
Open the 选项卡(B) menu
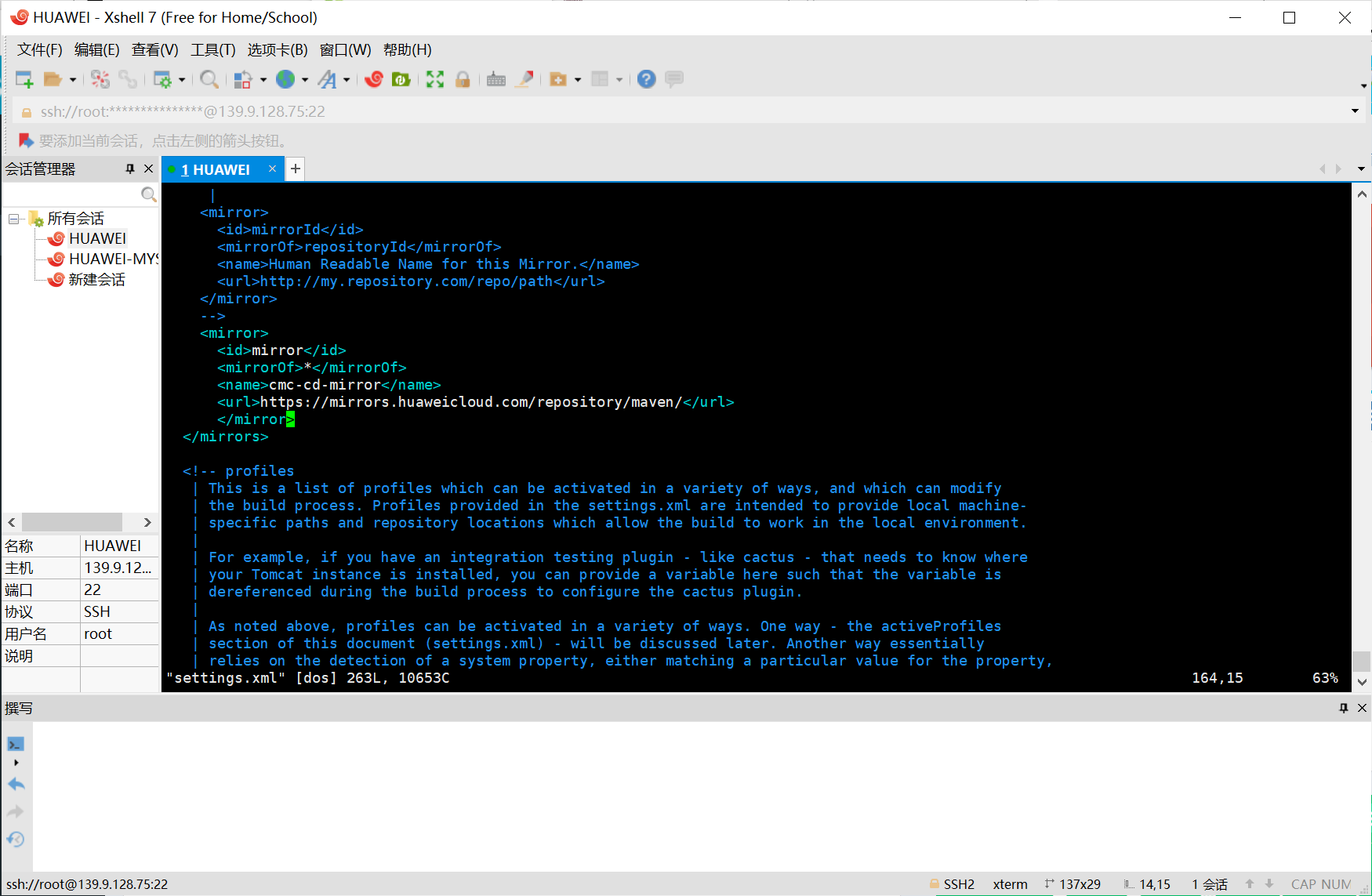tap(278, 50)
